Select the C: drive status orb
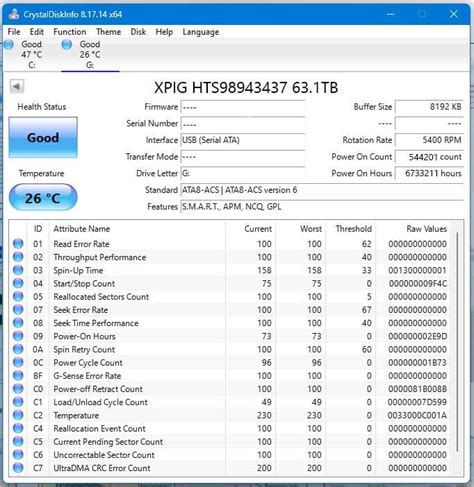 point(9,44)
